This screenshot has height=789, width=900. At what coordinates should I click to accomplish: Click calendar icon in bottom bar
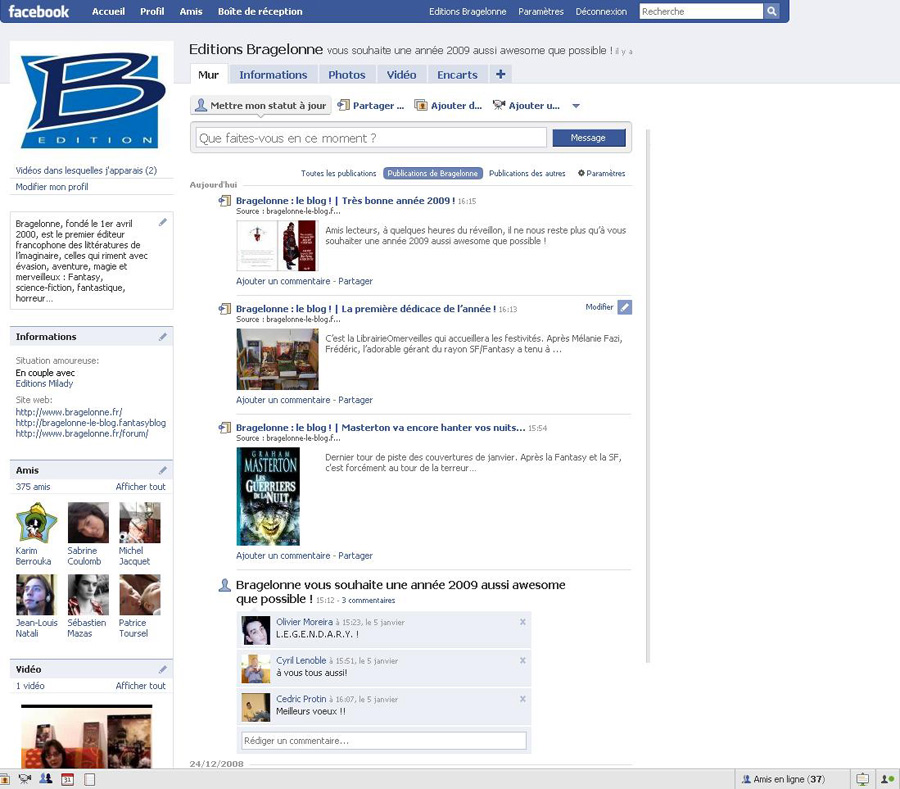pos(68,779)
